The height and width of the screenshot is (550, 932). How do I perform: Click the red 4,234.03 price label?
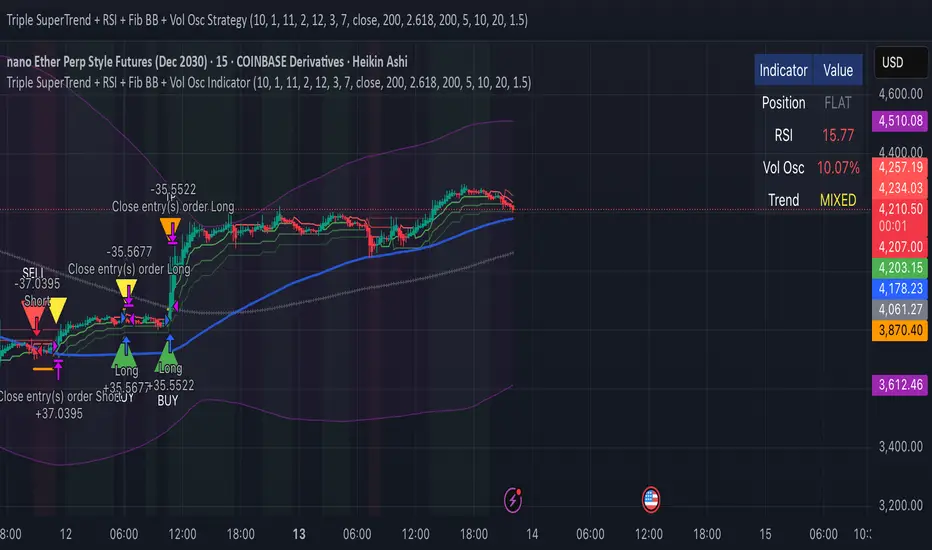(x=900, y=188)
